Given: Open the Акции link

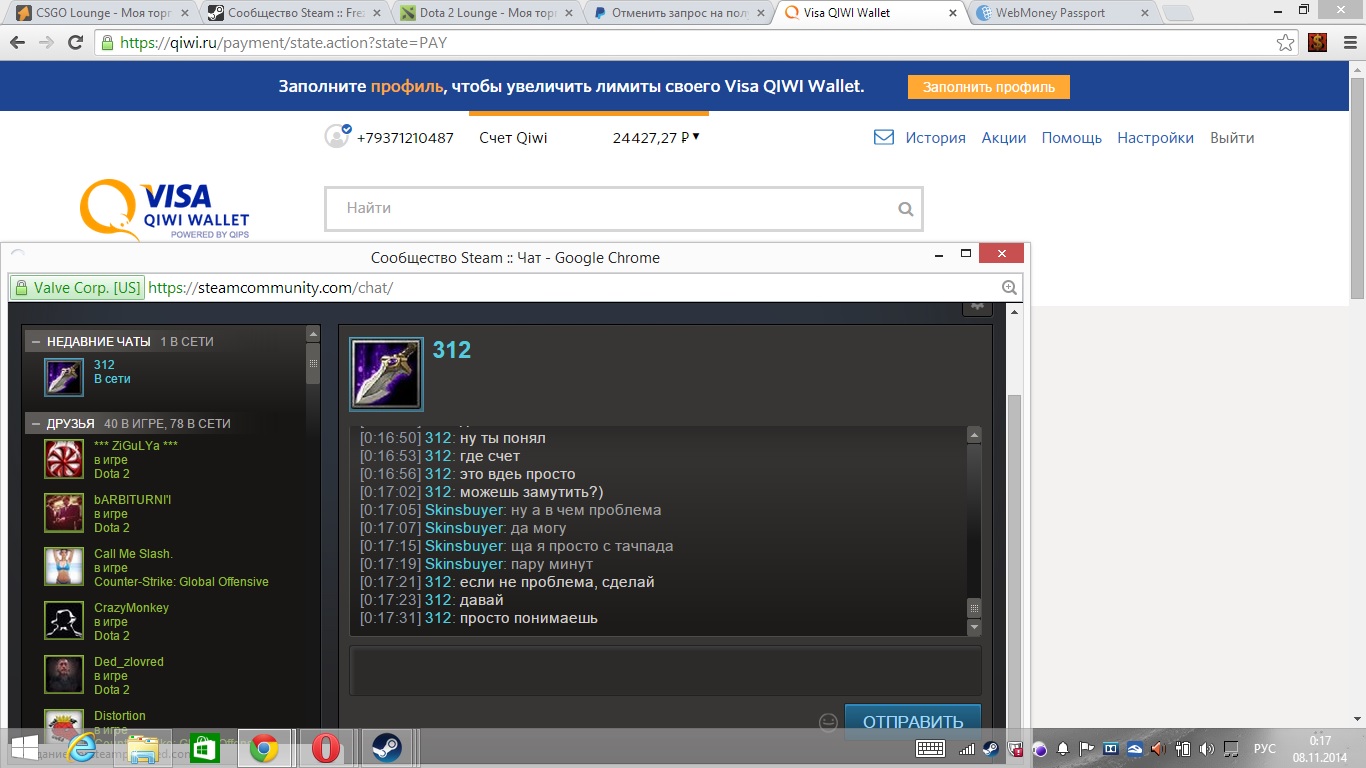Looking at the screenshot, I should click(x=1004, y=138).
